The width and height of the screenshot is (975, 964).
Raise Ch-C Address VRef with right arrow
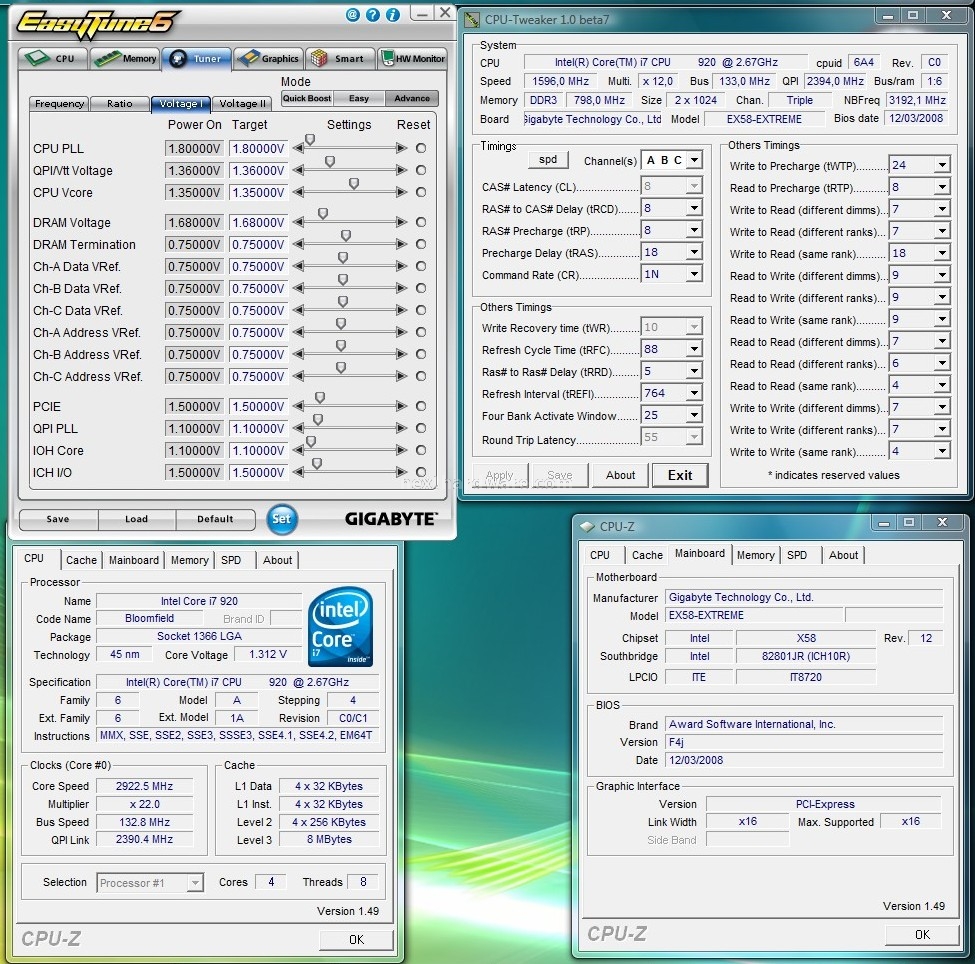tap(402, 376)
